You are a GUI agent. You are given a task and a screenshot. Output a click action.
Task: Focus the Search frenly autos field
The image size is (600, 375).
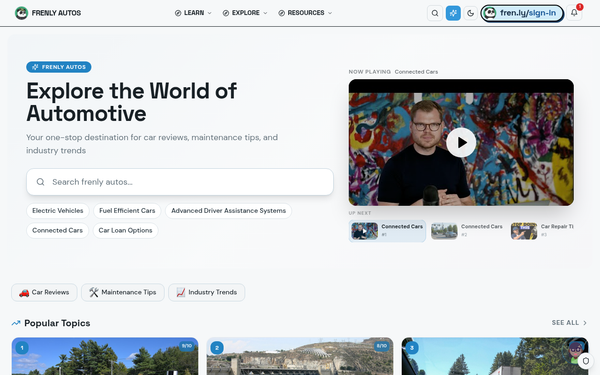(180, 182)
